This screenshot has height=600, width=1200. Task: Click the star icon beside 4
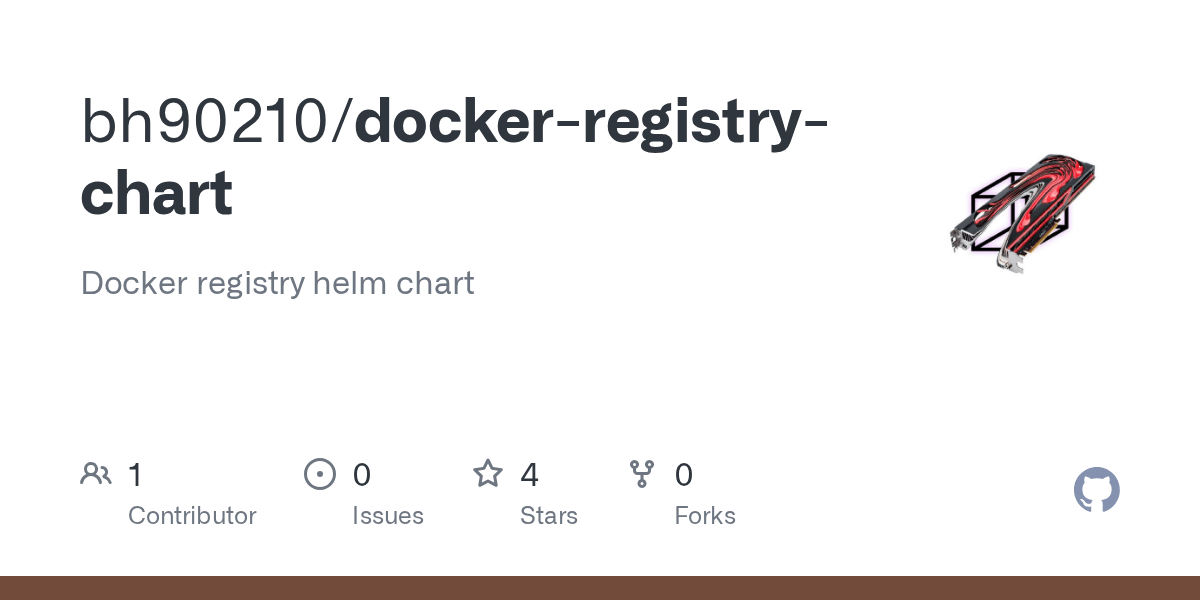pos(488,473)
